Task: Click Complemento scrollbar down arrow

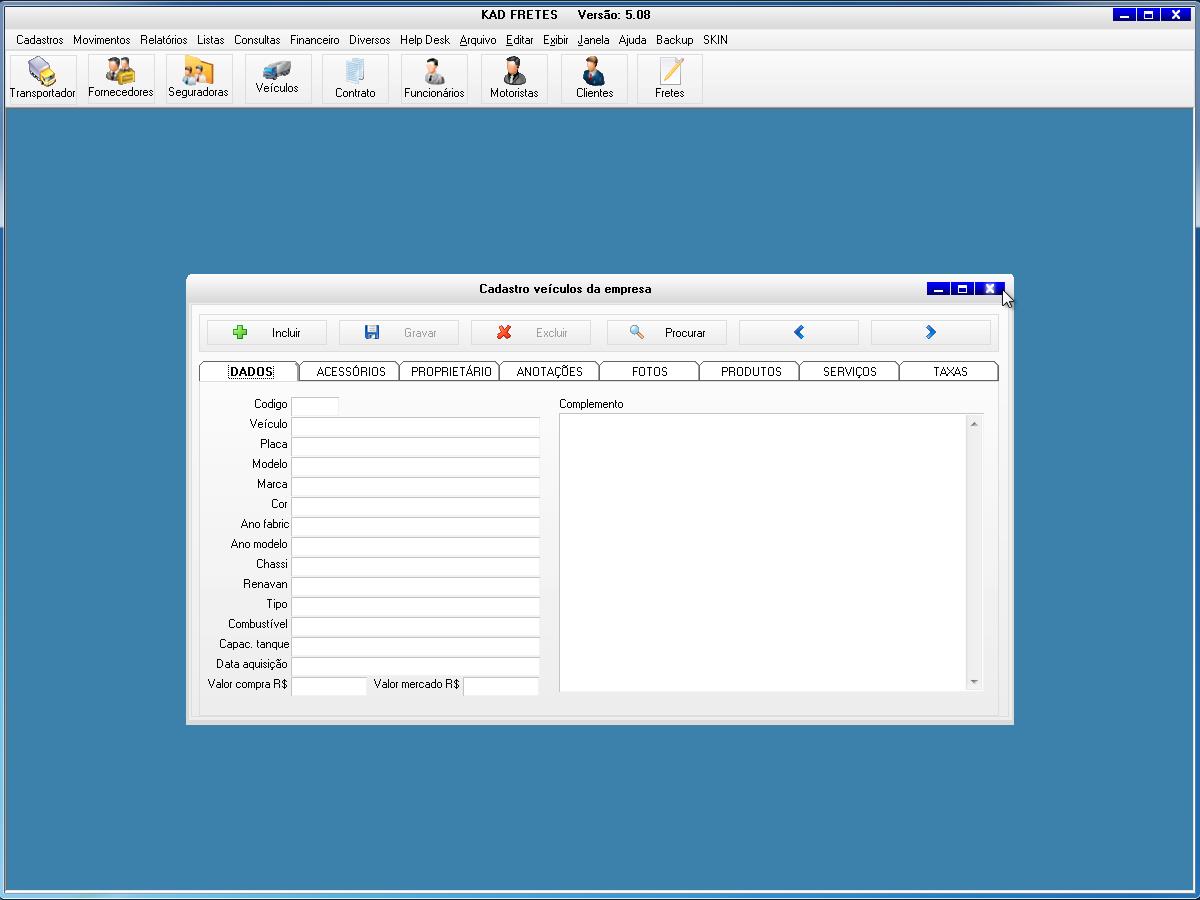Action: click(974, 682)
